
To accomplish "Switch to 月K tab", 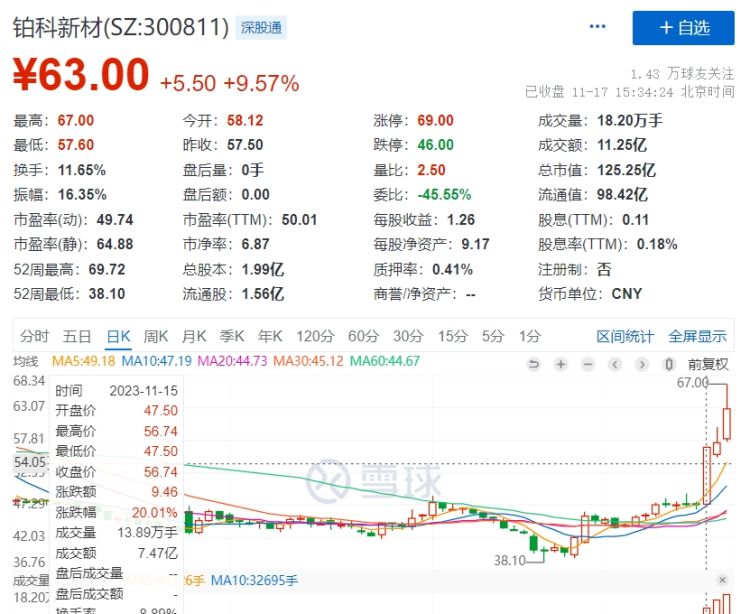I will point(194,336).
